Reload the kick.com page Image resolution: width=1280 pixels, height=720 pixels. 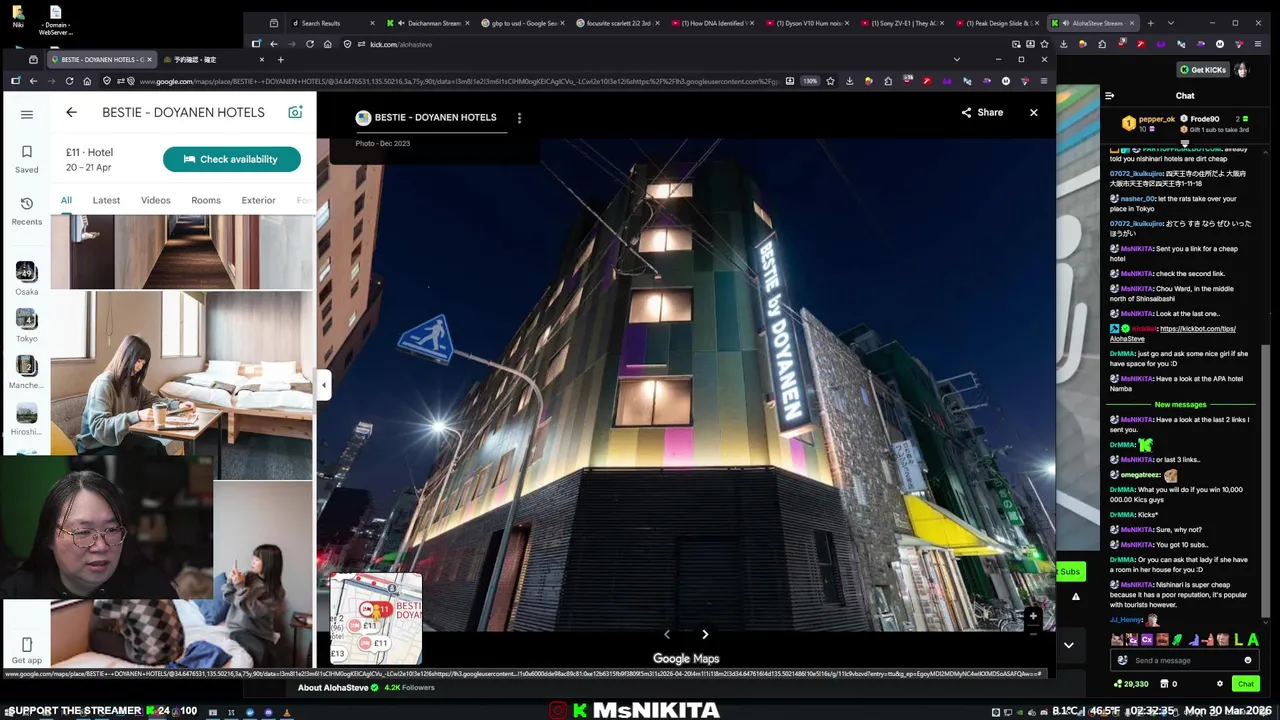pos(310,44)
